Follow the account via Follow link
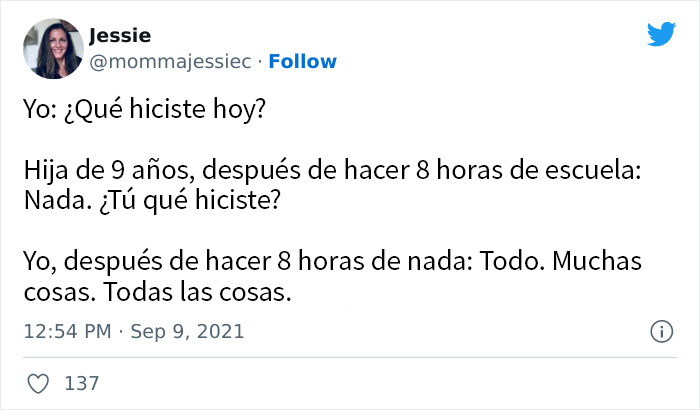This screenshot has width=700, height=410. click(303, 62)
